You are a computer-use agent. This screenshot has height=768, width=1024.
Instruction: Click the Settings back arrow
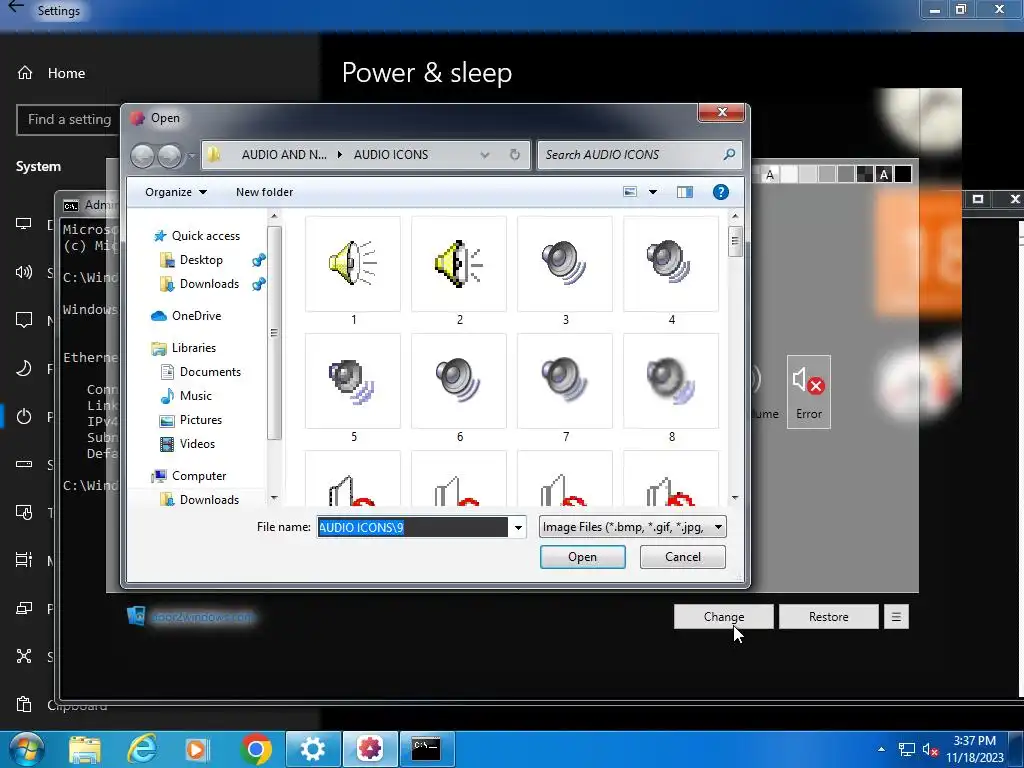pos(16,8)
